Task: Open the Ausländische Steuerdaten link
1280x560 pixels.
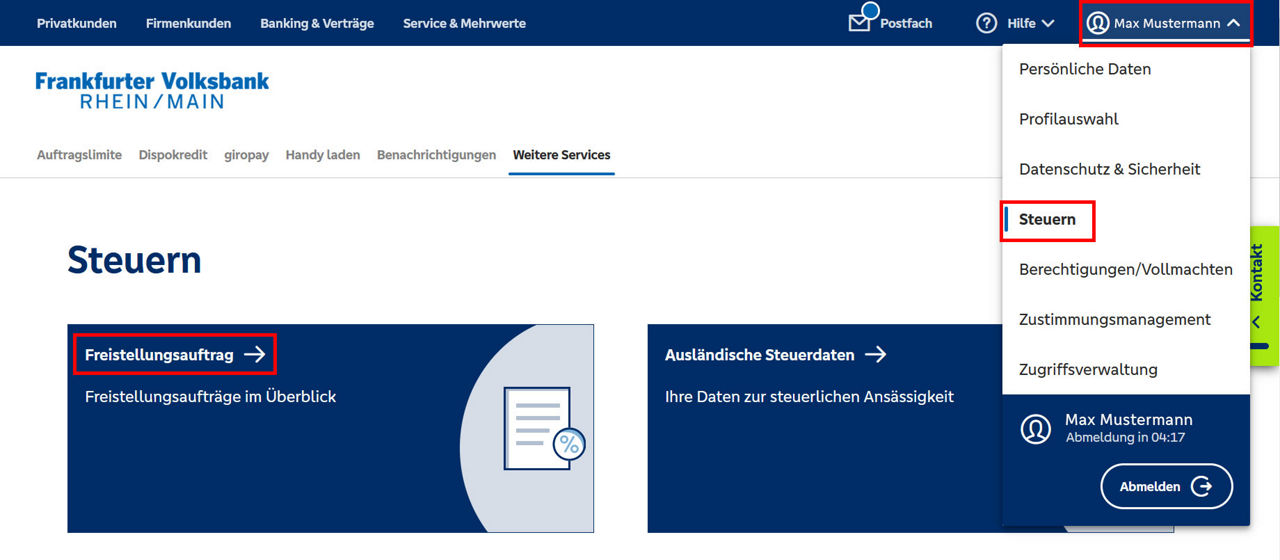Action: point(760,355)
